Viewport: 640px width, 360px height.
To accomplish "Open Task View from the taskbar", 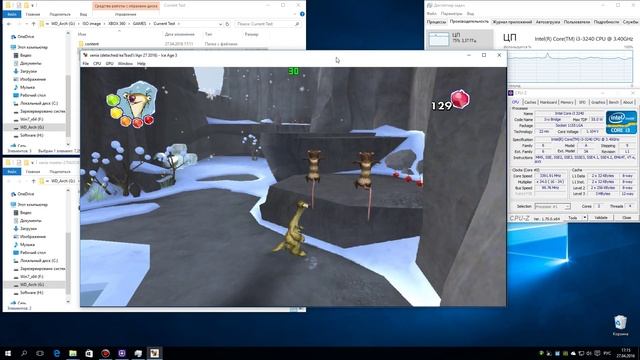I will point(40,353).
